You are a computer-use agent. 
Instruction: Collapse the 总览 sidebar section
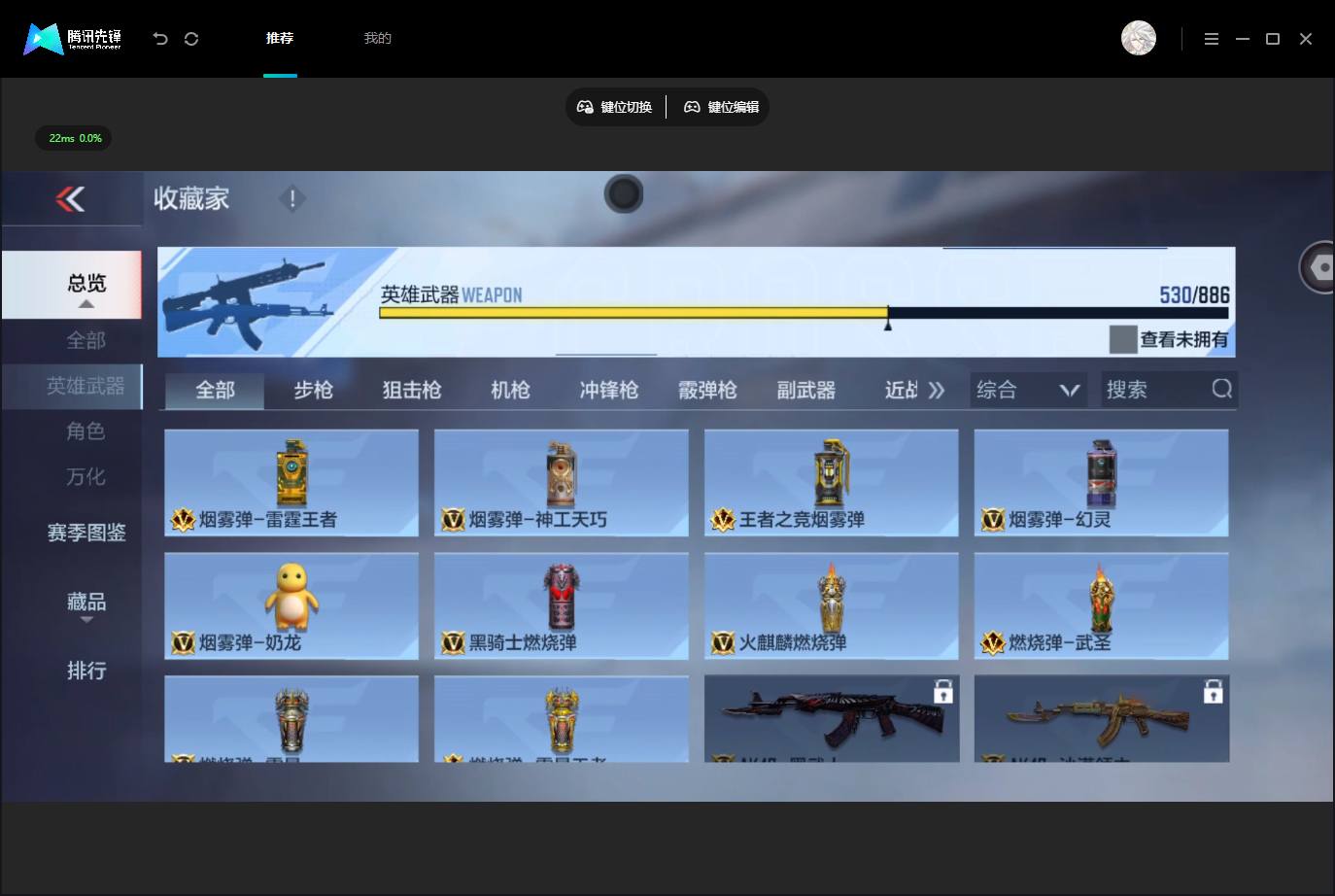72,285
